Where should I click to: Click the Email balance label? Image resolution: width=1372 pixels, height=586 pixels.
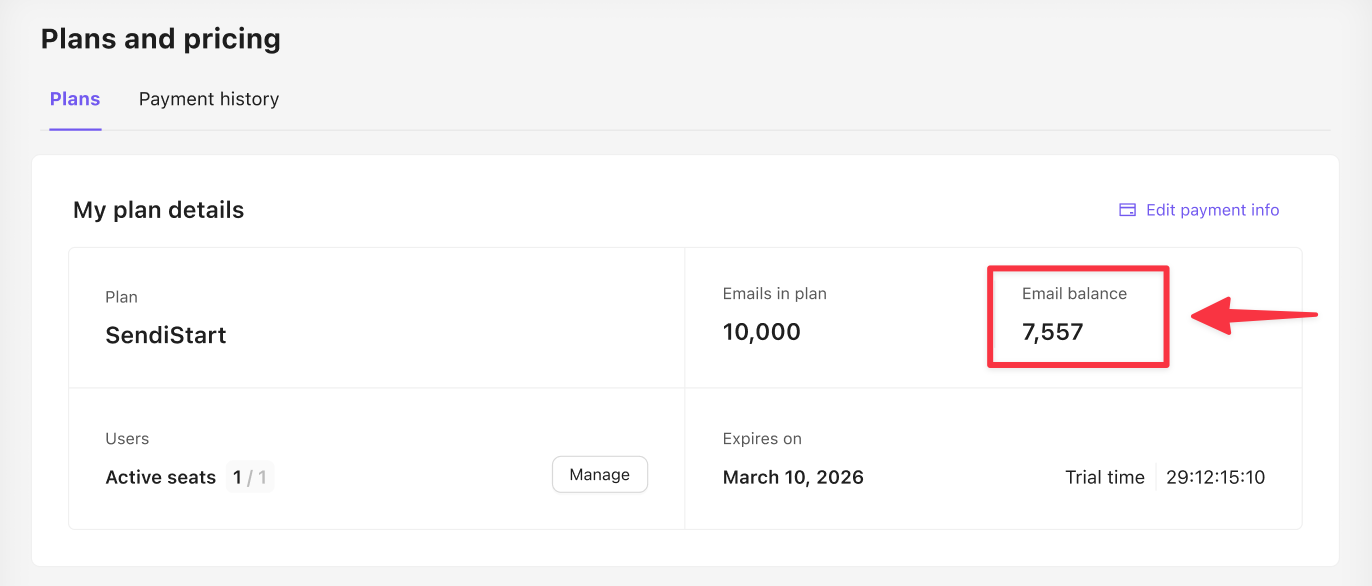[1074, 294]
